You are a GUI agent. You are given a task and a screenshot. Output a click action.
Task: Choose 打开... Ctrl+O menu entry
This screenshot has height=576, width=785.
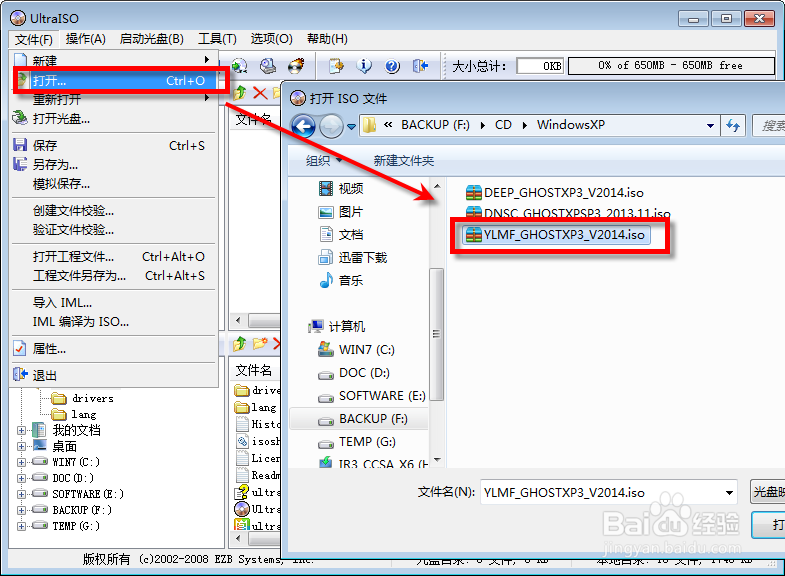point(115,81)
